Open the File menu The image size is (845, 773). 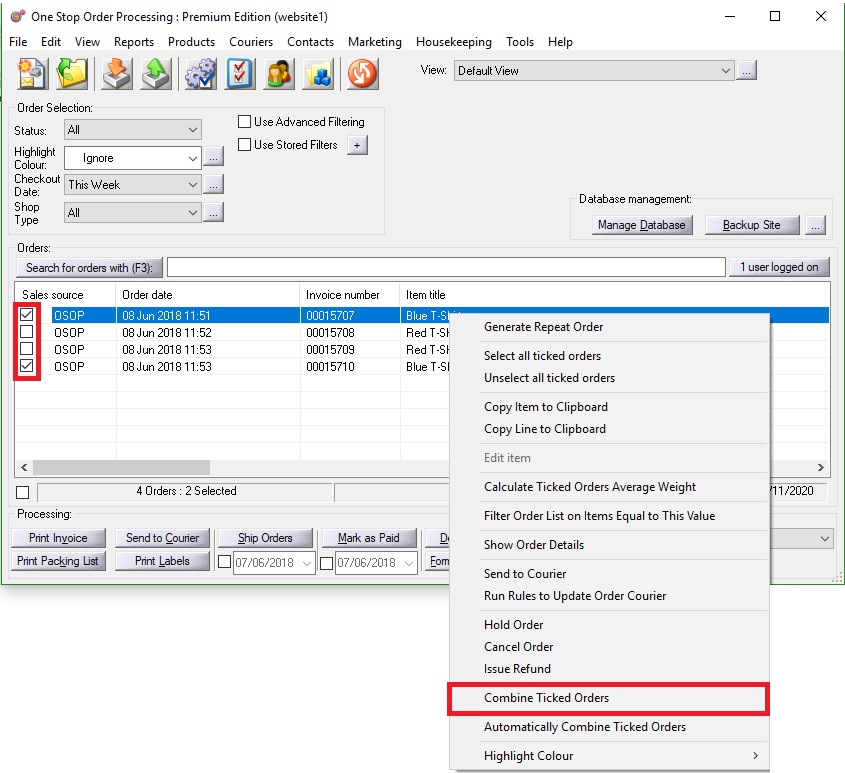(18, 42)
